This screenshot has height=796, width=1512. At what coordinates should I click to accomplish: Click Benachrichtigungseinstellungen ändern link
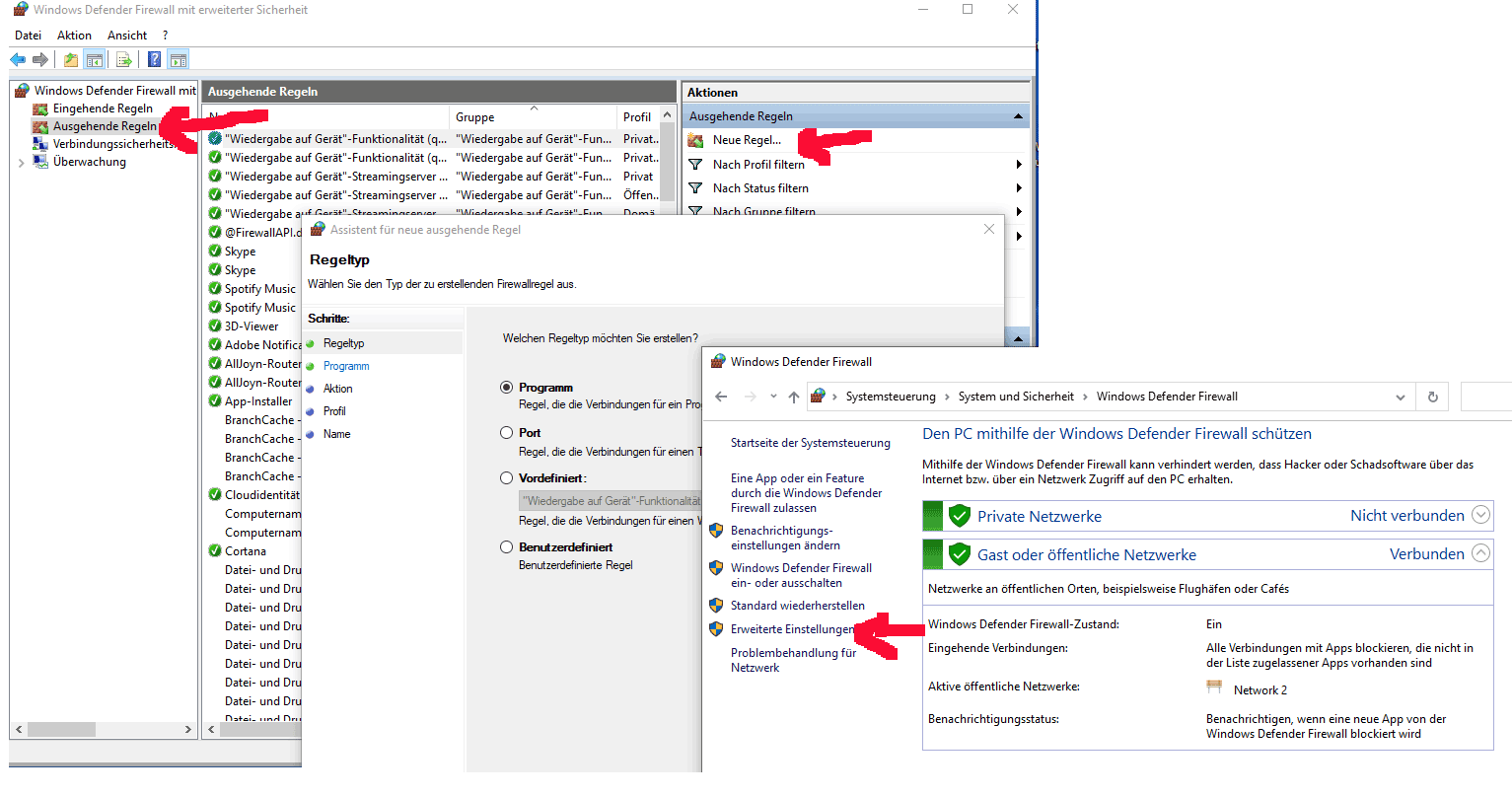click(785, 539)
